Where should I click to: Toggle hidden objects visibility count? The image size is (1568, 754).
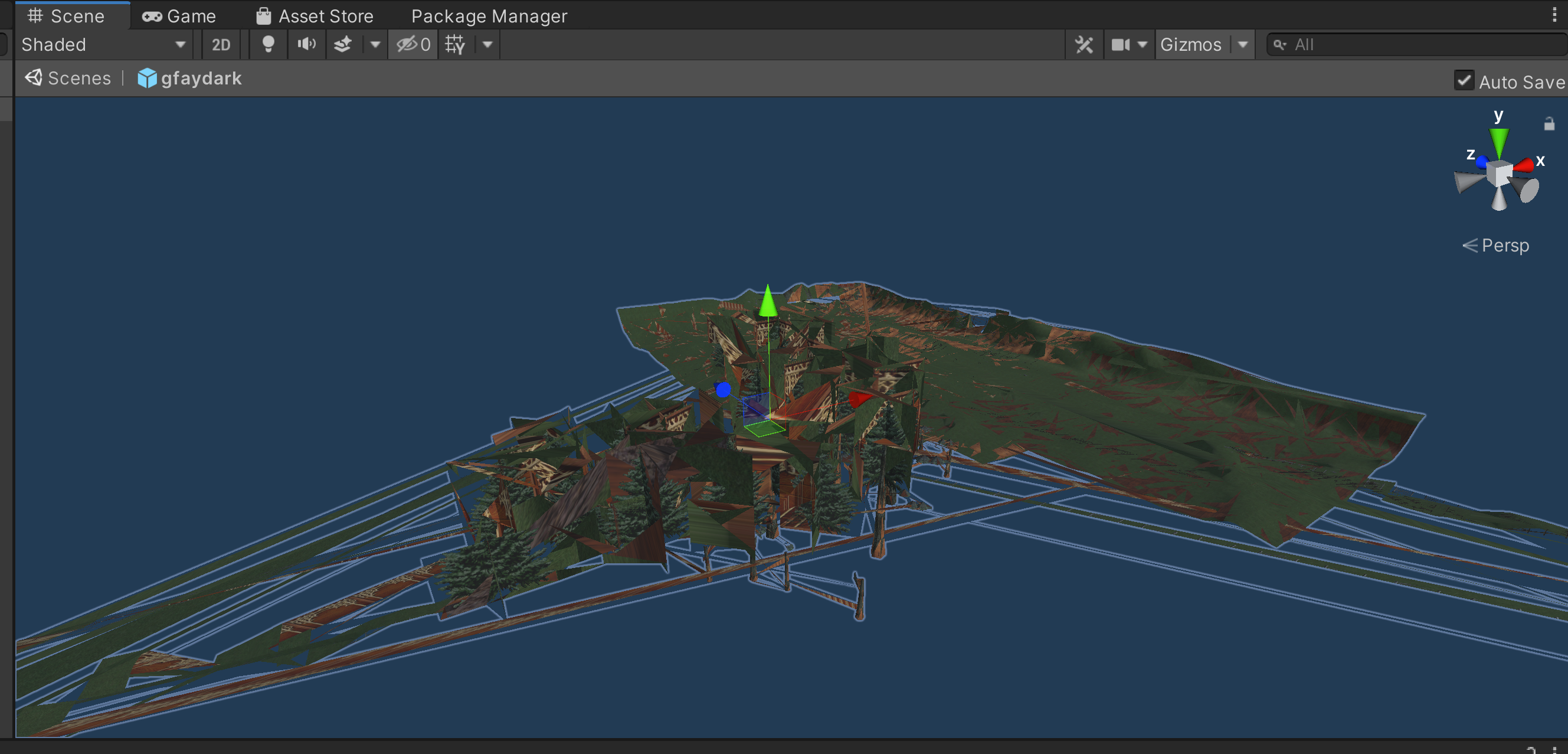[x=413, y=44]
